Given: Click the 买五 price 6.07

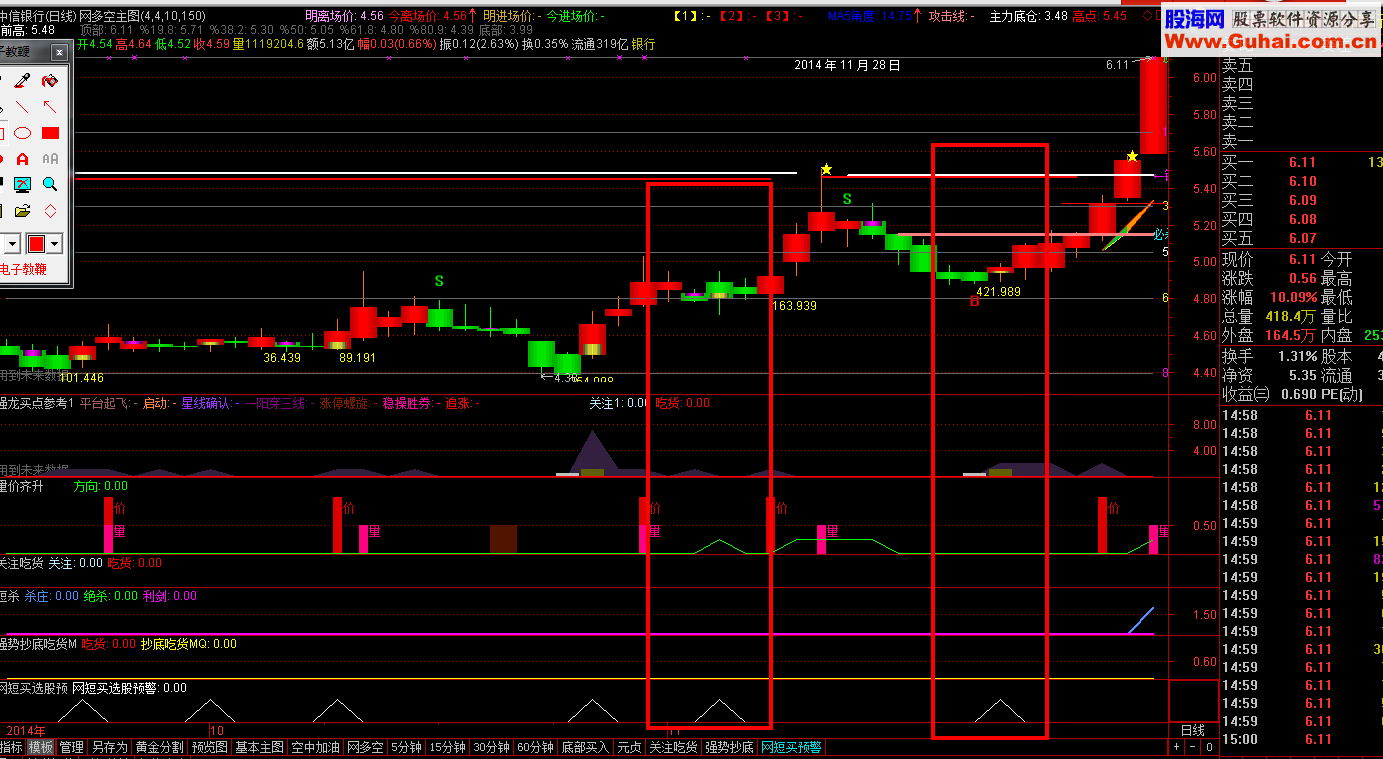Looking at the screenshot, I should [1303, 238].
